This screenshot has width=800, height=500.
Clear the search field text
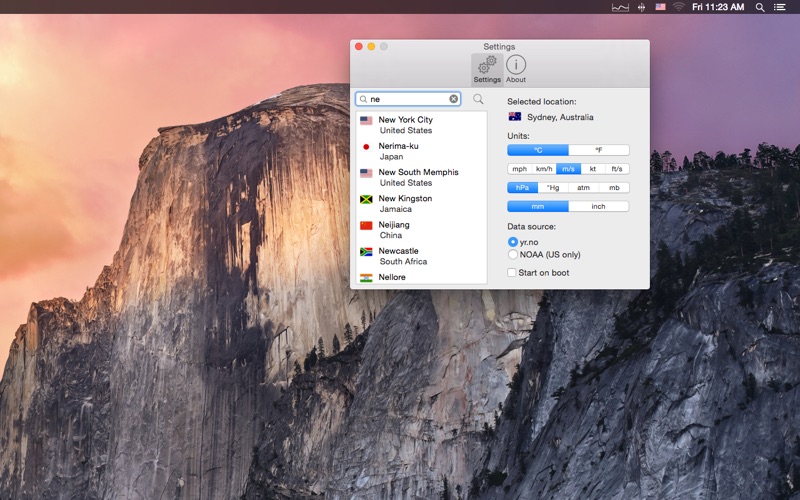(453, 99)
